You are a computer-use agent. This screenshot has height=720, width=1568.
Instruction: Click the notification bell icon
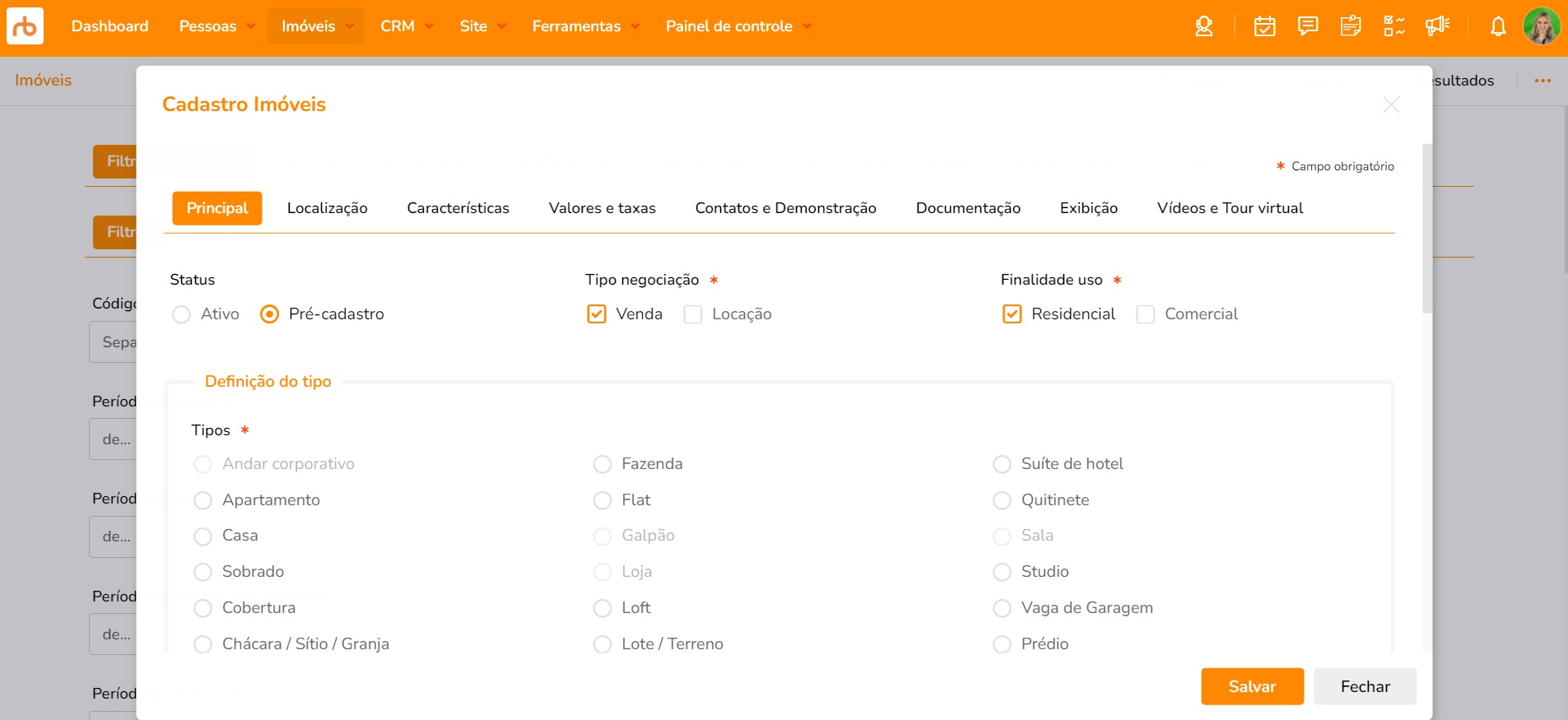click(1498, 26)
